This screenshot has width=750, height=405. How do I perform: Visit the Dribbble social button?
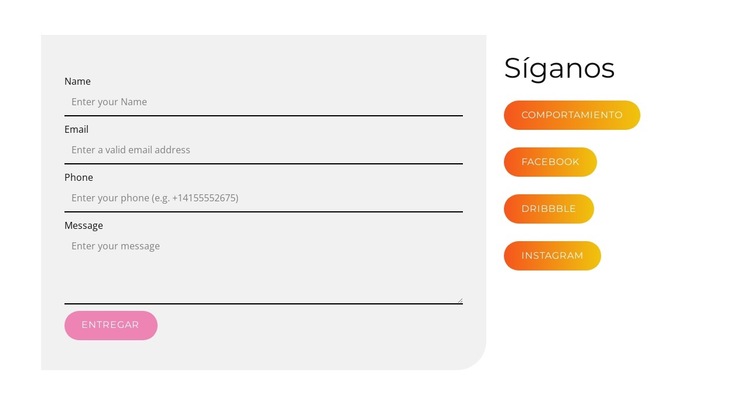pos(549,209)
